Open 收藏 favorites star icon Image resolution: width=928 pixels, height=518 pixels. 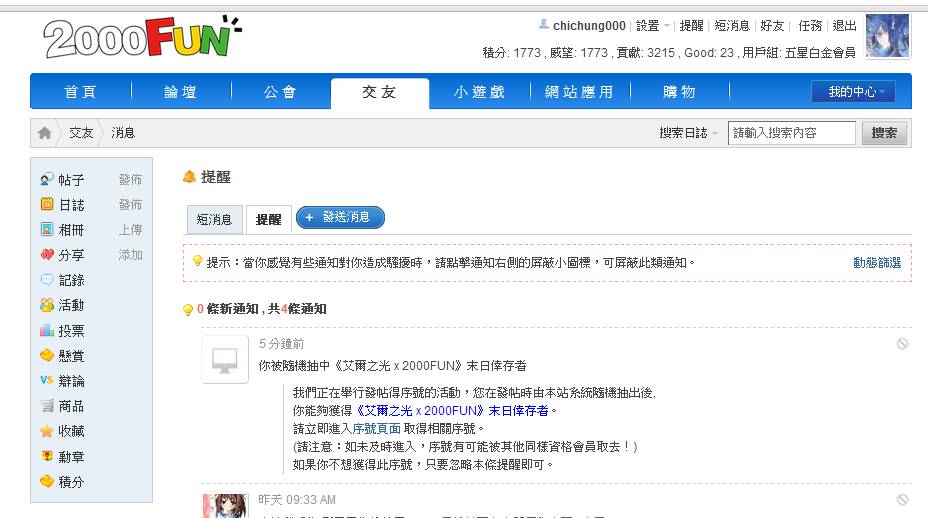pos(47,431)
